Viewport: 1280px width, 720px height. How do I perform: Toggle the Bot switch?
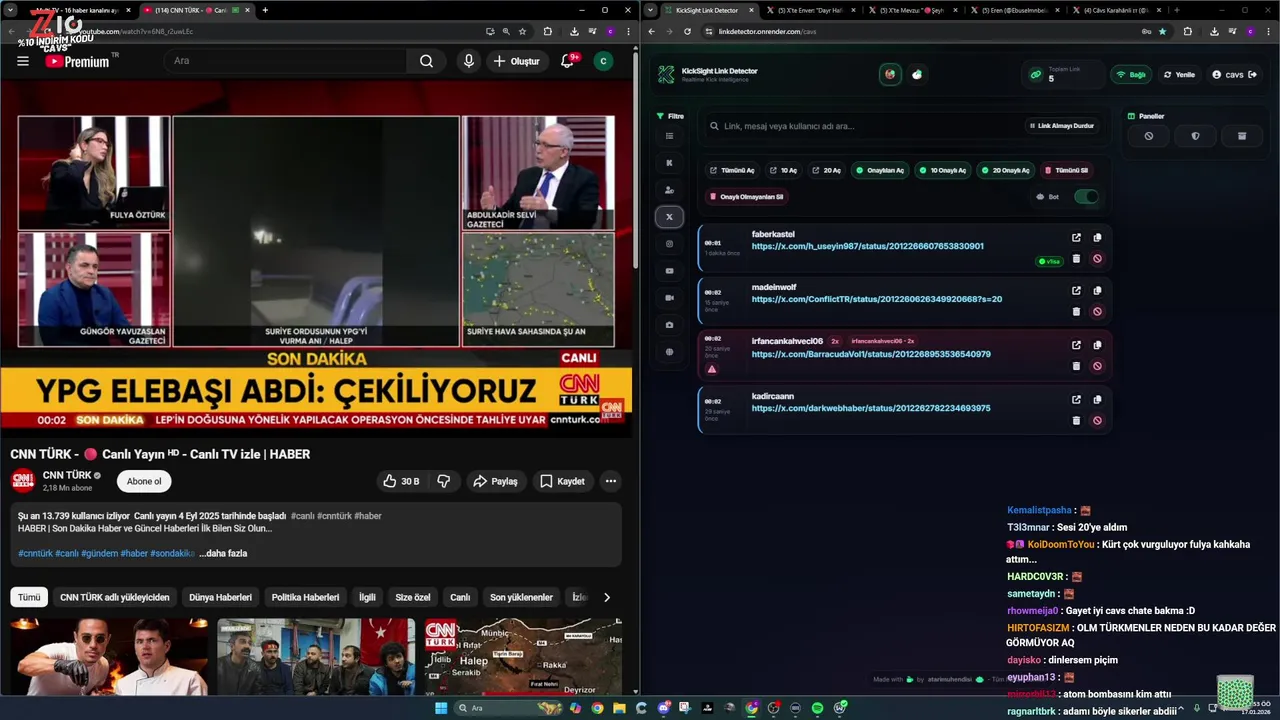coord(1085,197)
